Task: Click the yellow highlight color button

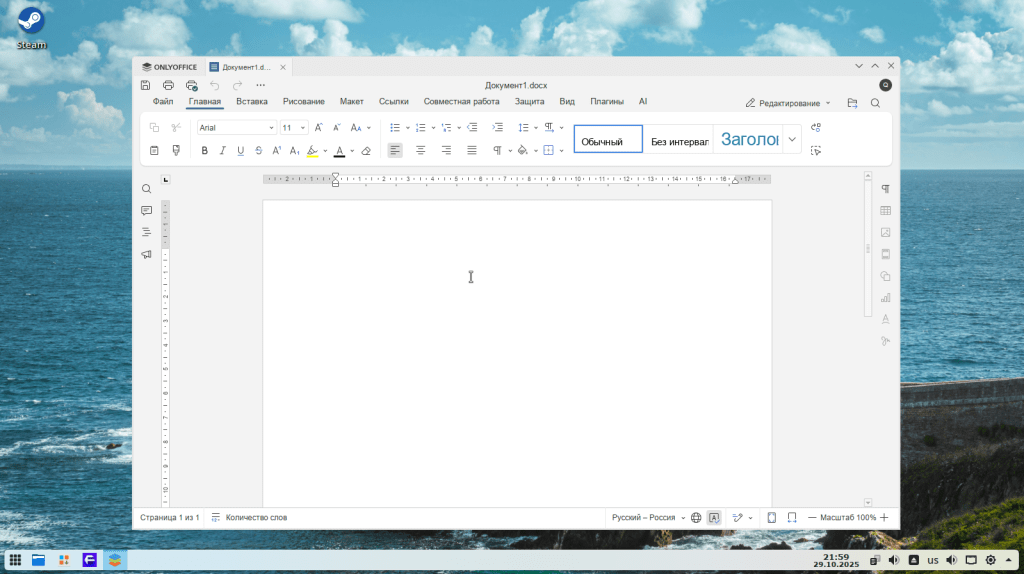Action: (x=313, y=151)
